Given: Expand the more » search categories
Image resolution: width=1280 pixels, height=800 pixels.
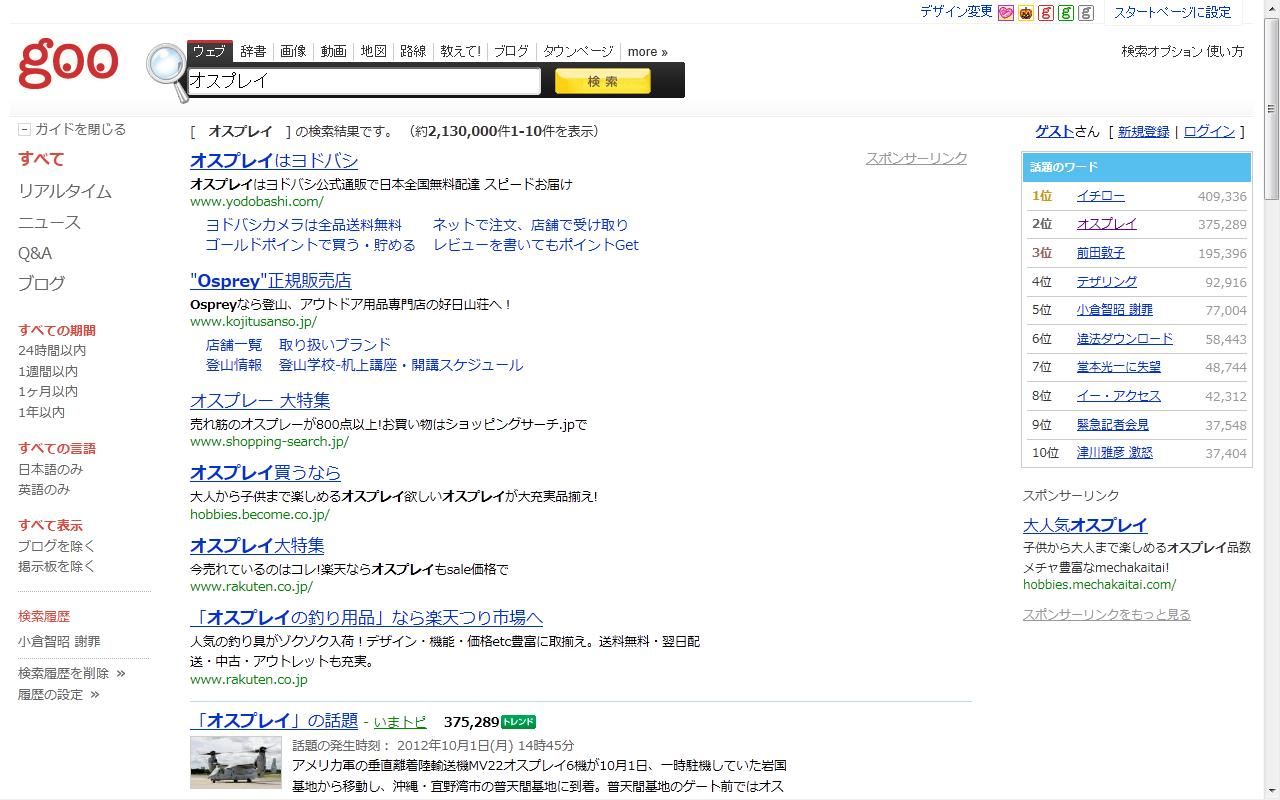Looking at the screenshot, I should click(647, 52).
